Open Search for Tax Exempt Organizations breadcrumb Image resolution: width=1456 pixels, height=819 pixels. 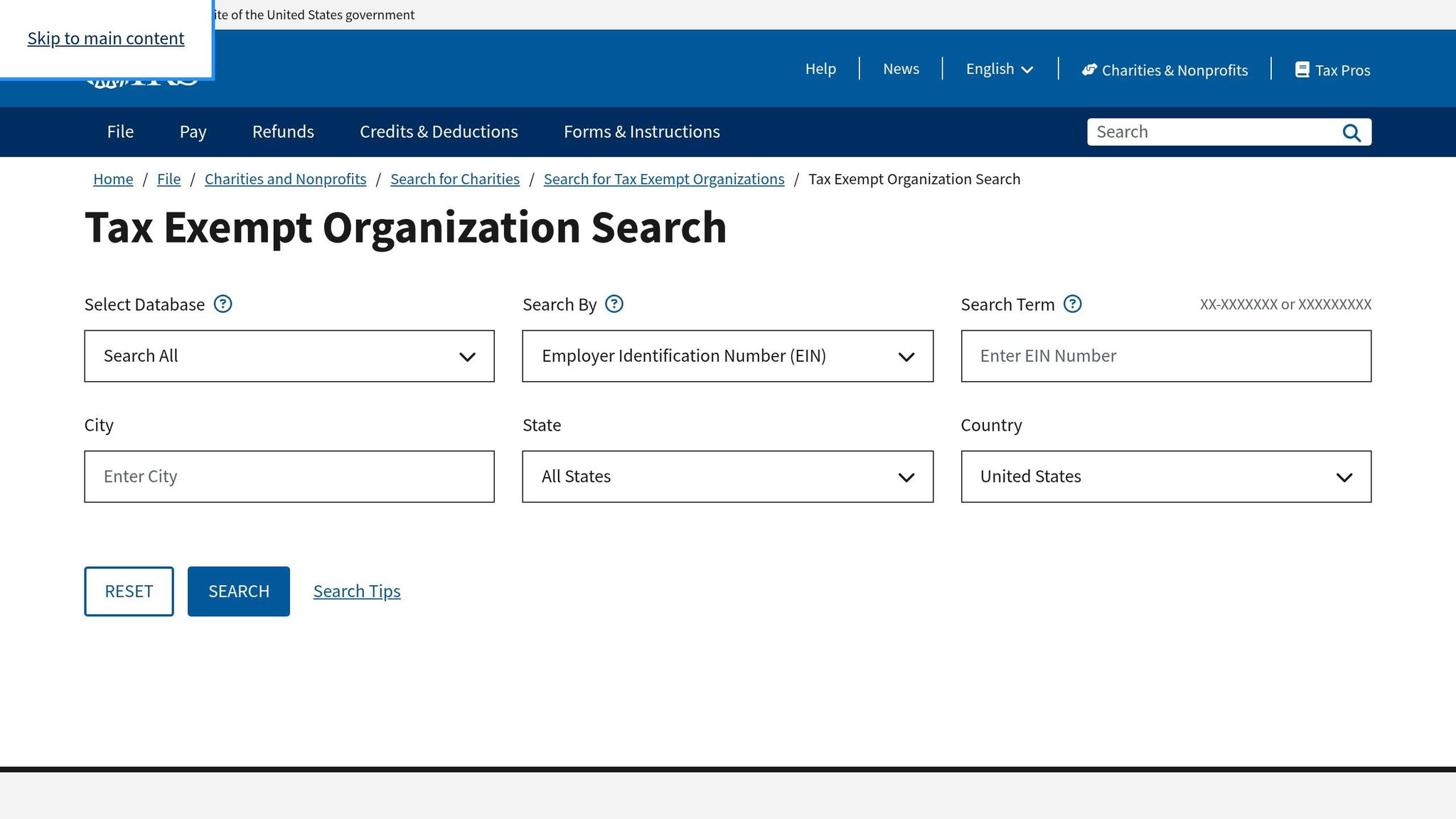coord(664,179)
